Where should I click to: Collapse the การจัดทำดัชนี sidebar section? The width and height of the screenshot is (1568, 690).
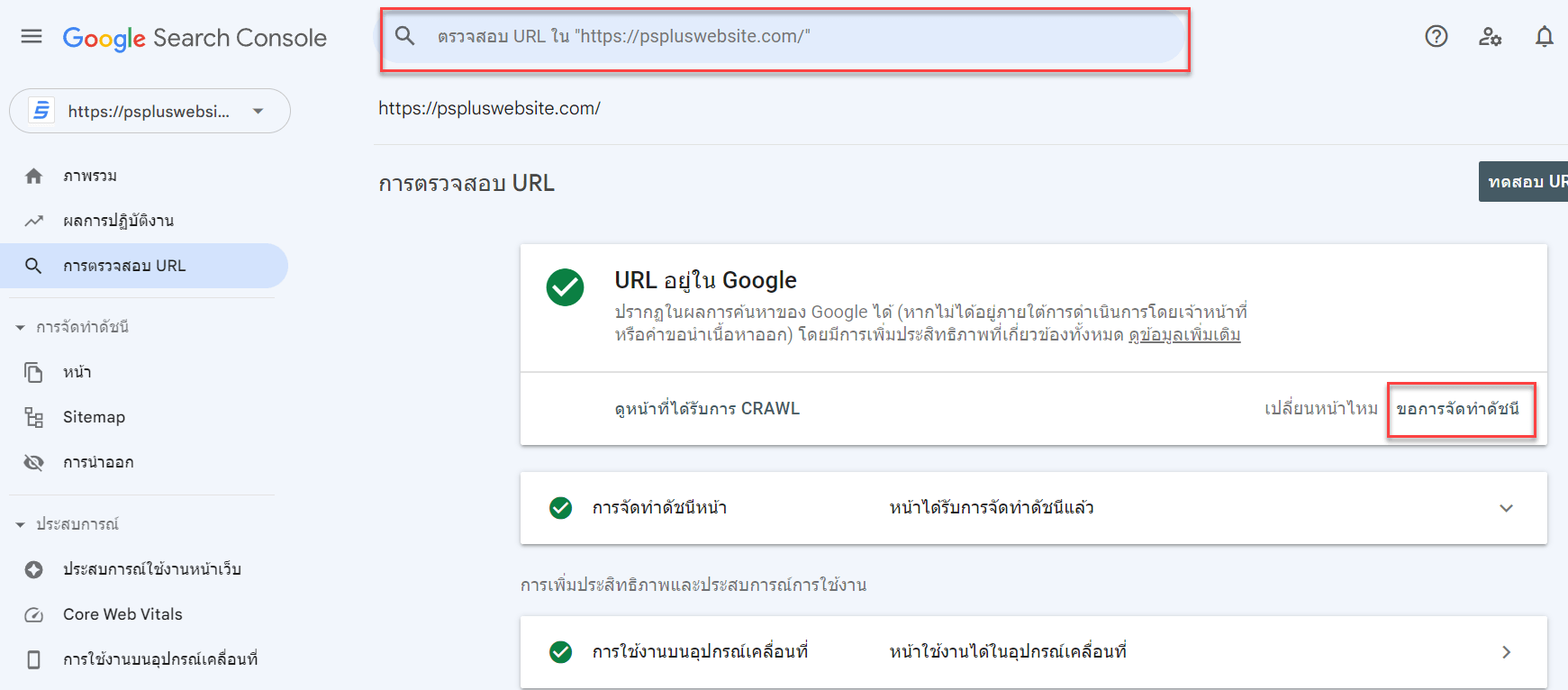20,327
